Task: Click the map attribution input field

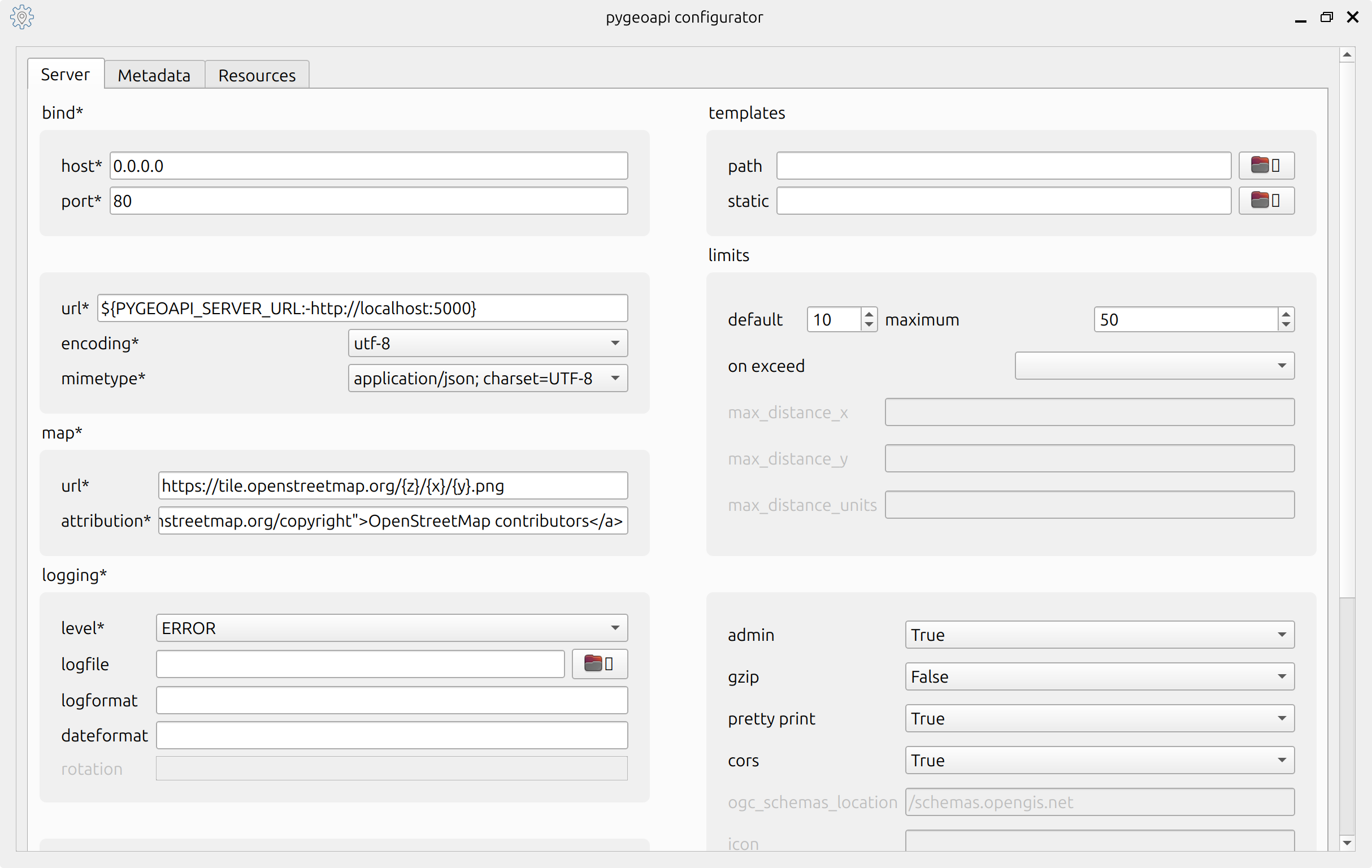Action: pos(393,521)
